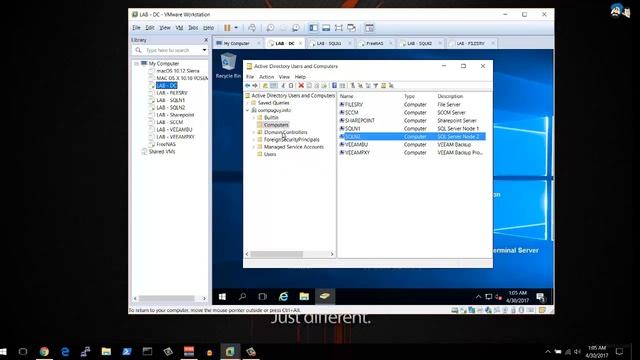640x360 pixels.
Task: Select LAB - Sharepoint in the Library
Action: 175,115
